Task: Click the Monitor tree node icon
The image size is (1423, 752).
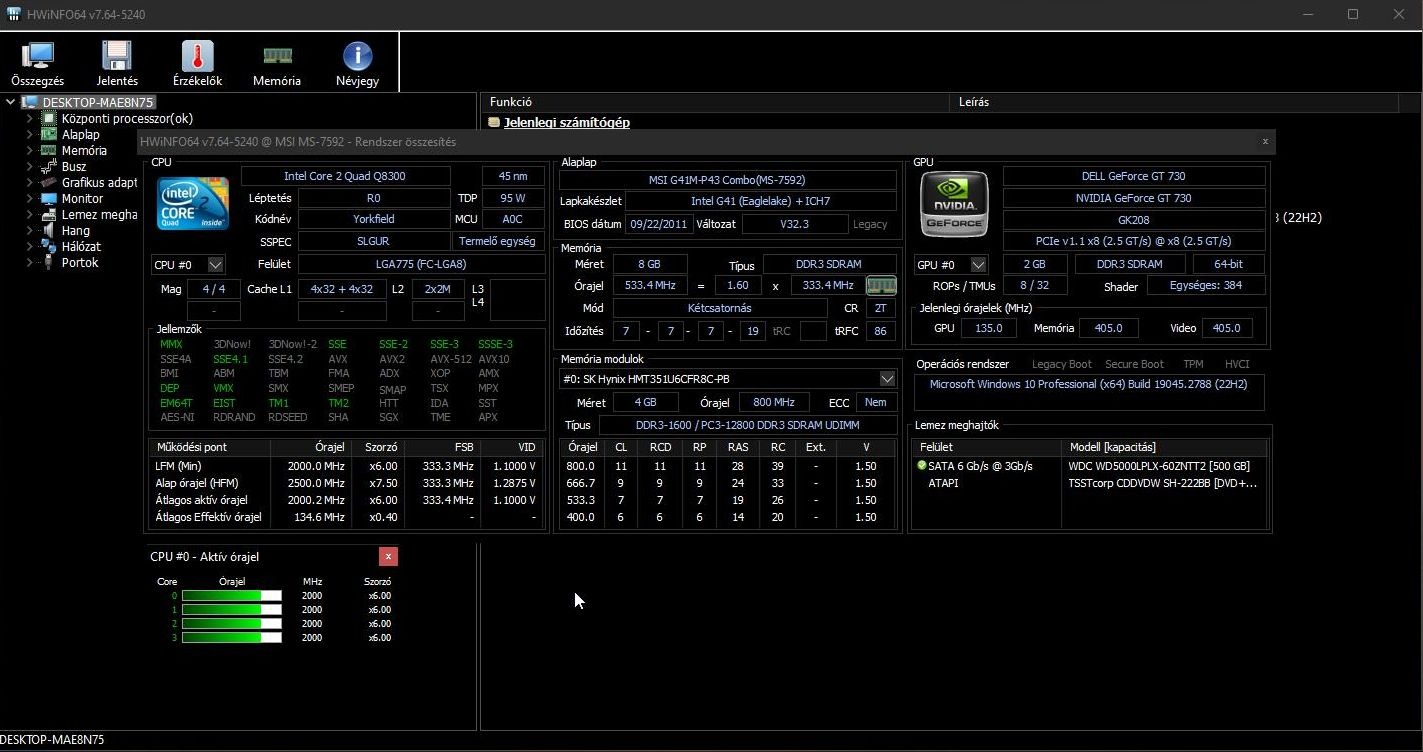Action: click(48, 198)
